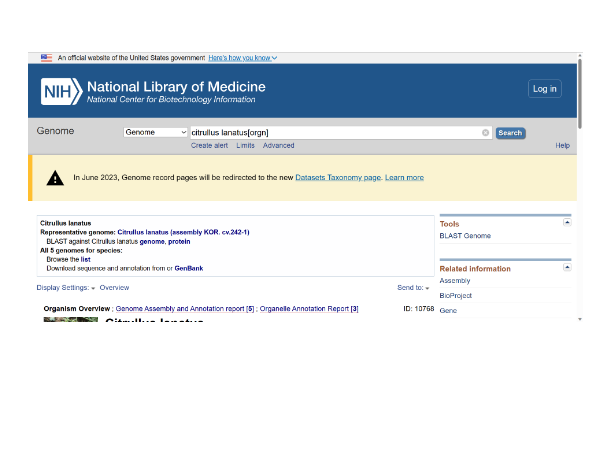Image resolution: width=613 pixels, height=461 pixels.
Task: Click the watermelon organism thumbnail
Action: 70,319
